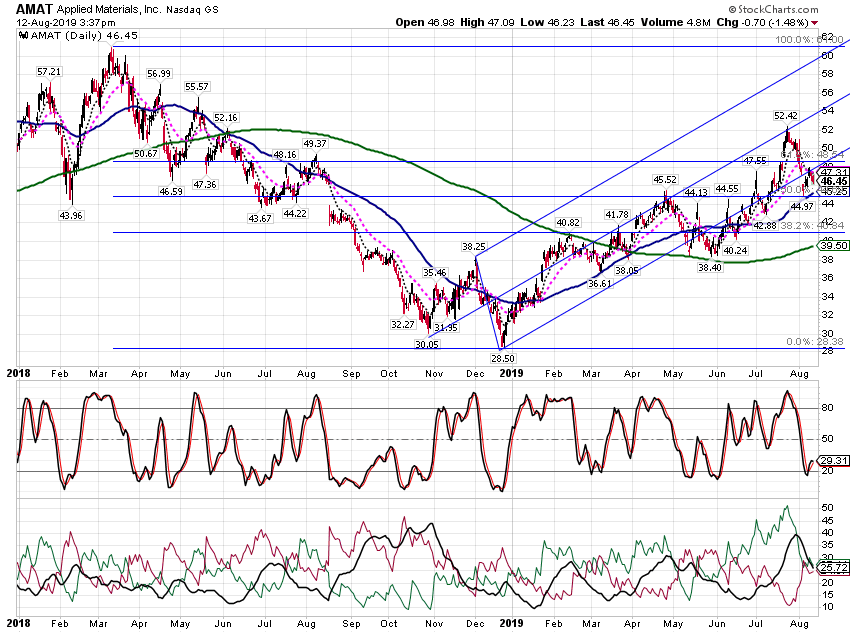Image resolution: width=850 pixels, height=633 pixels.
Task: Click the AMAT ticker symbol in the header
Action: pyautogui.click(x=34, y=9)
